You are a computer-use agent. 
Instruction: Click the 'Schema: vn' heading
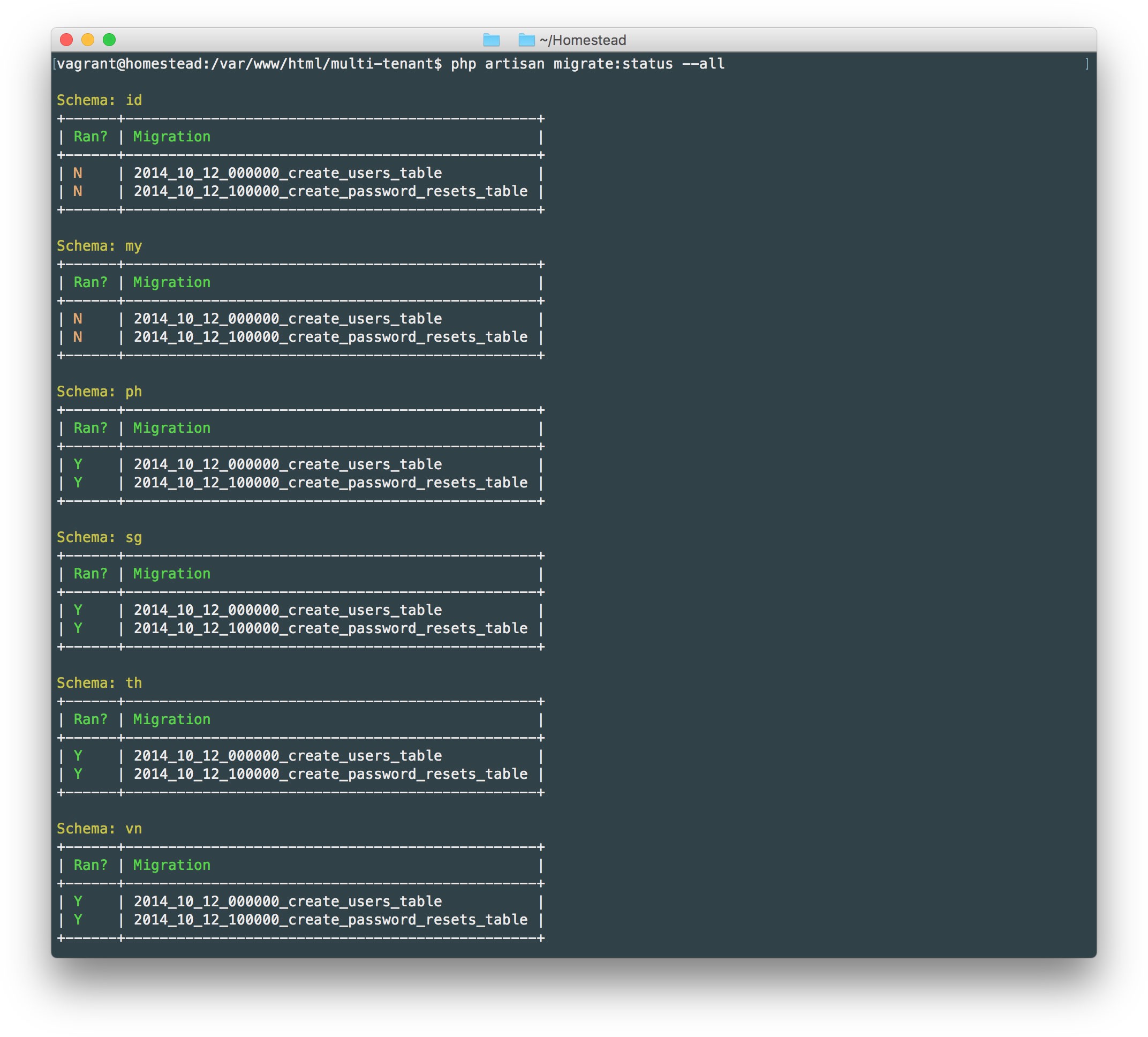click(99, 829)
